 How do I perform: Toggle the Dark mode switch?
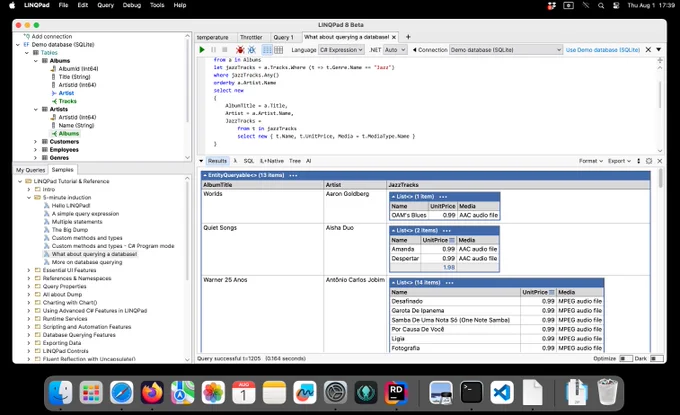pyautogui.click(x=657, y=359)
